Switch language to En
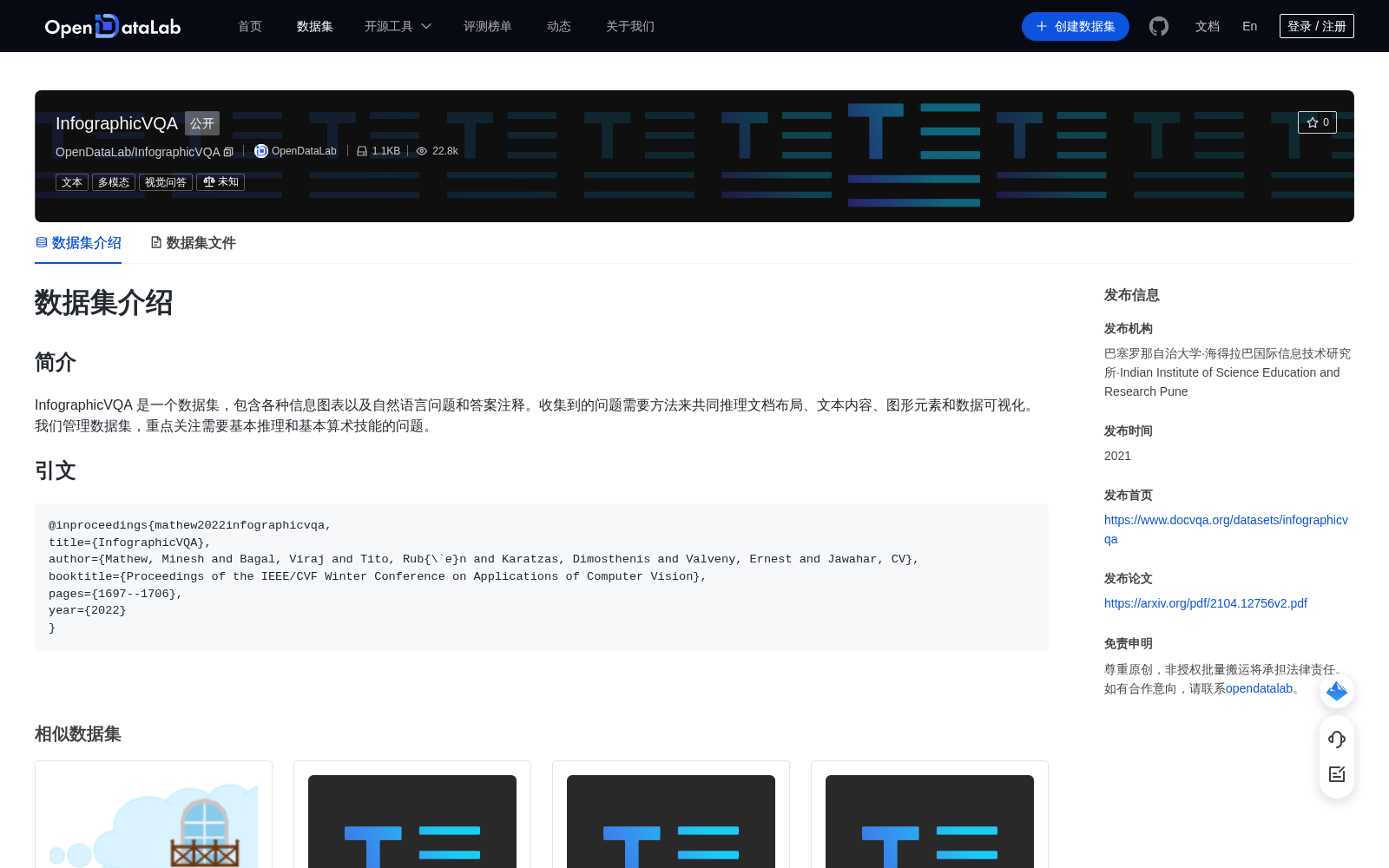The image size is (1389, 868). click(1250, 26)
